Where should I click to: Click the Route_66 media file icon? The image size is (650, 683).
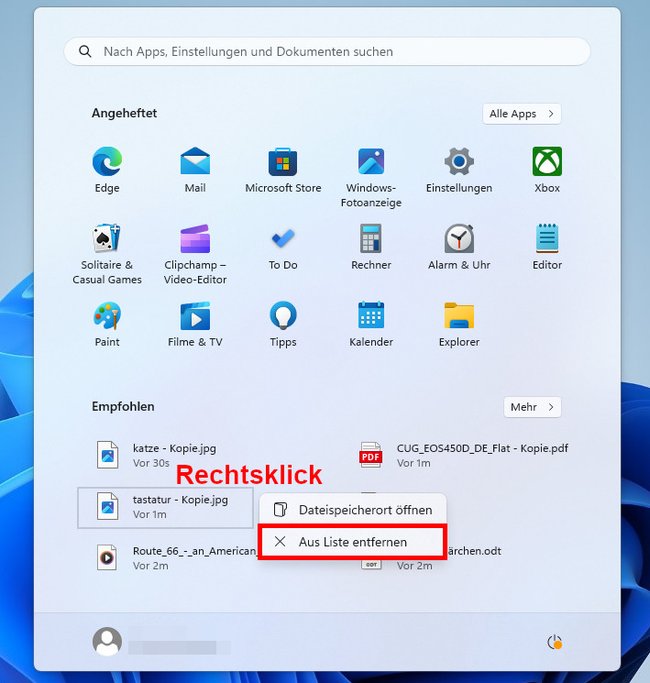coord(107,558)
